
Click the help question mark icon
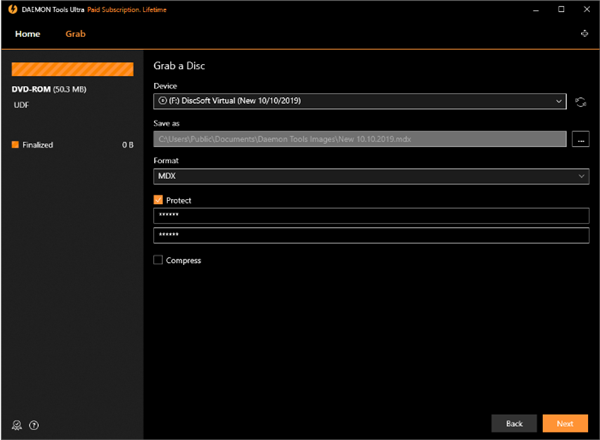34,425
